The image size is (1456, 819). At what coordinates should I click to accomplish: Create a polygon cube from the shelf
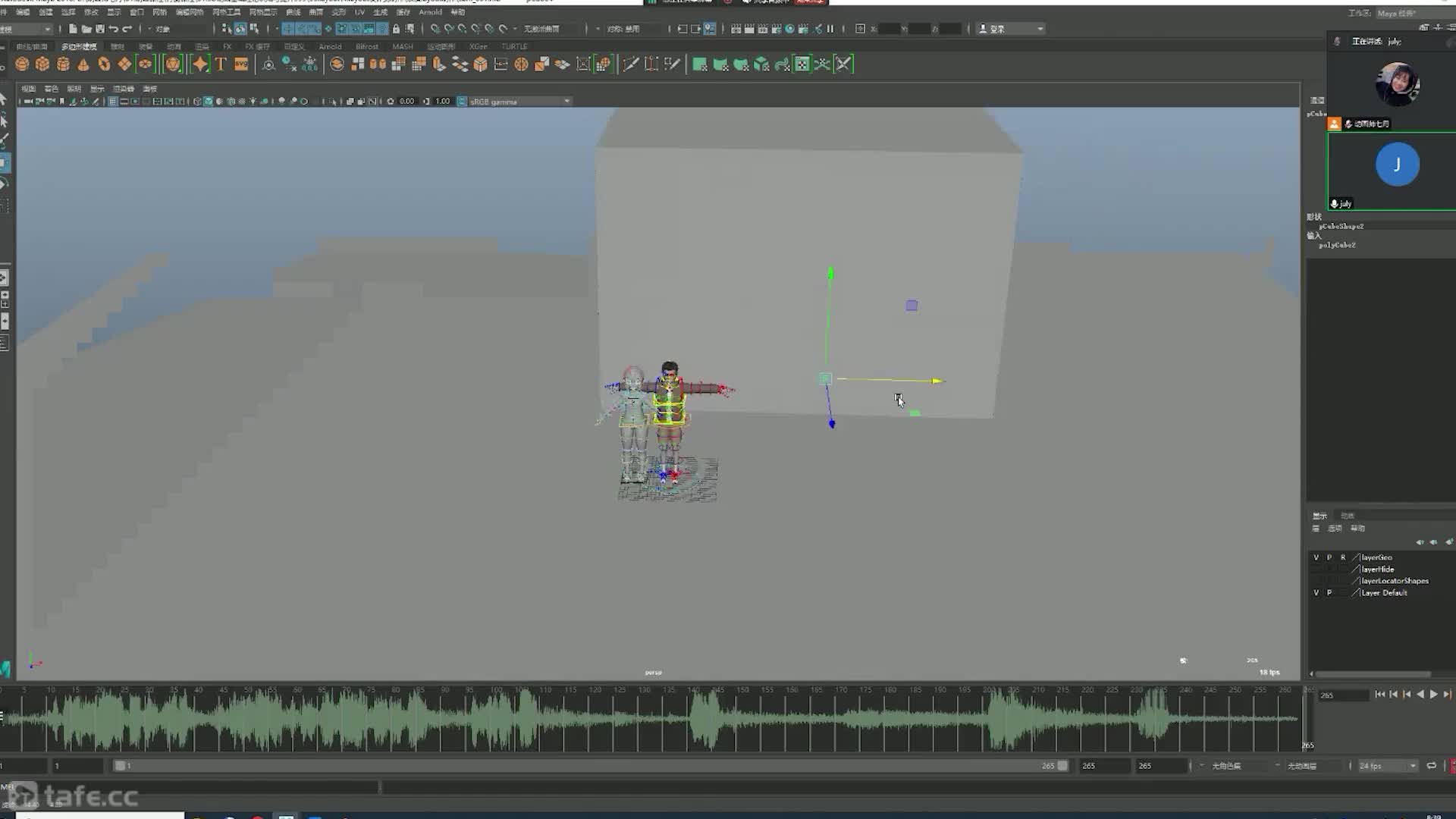coord(42,64)
